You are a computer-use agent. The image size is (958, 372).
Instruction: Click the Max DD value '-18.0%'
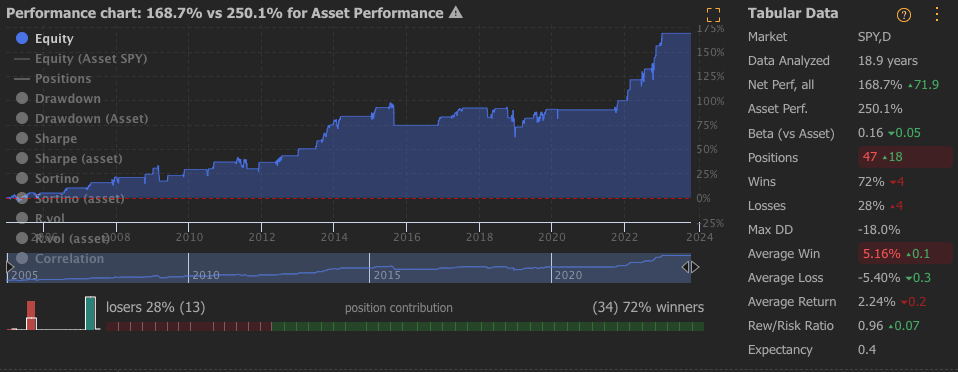tap(879, 230)
